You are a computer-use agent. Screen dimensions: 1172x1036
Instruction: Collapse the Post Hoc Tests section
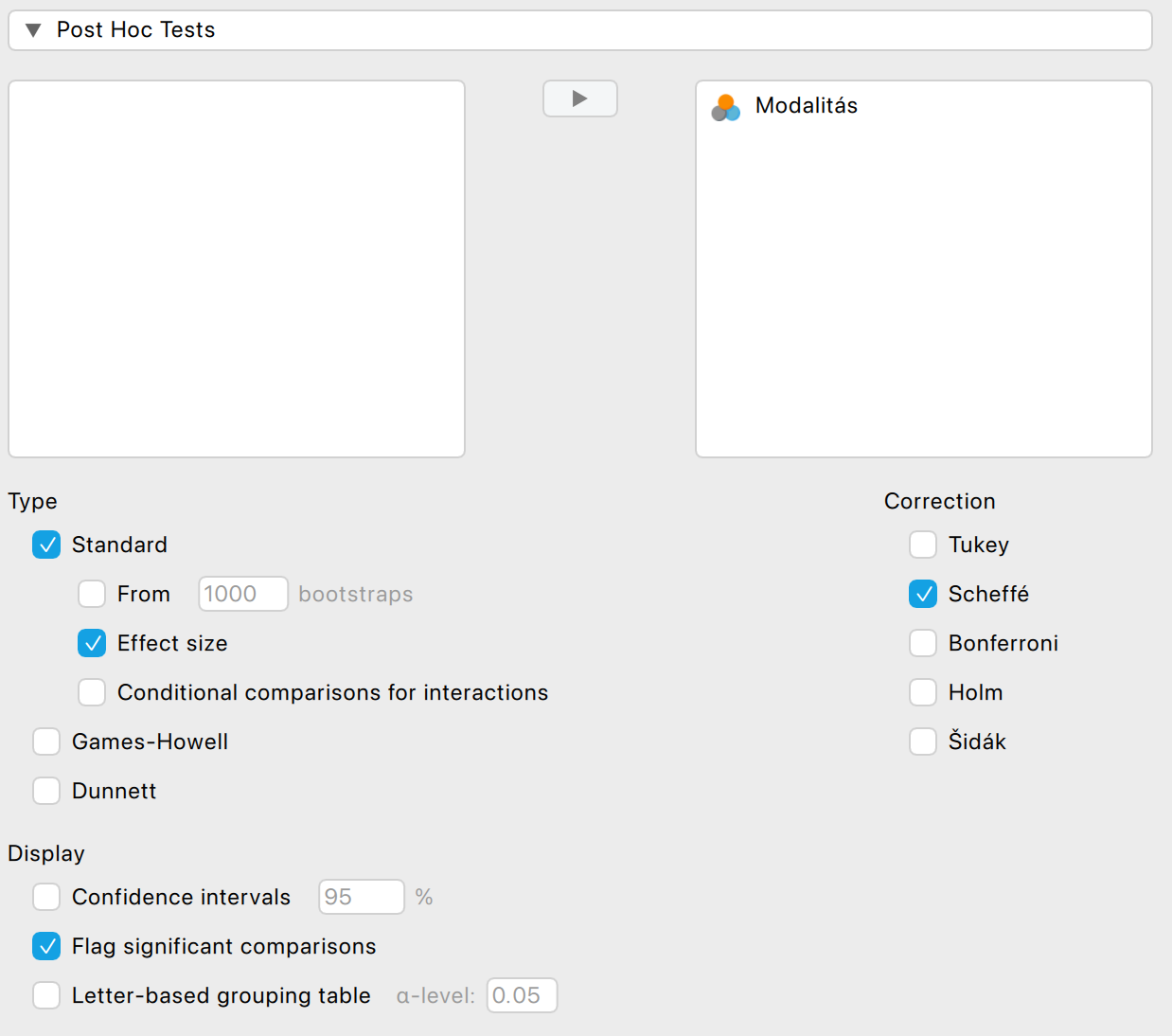34,30
